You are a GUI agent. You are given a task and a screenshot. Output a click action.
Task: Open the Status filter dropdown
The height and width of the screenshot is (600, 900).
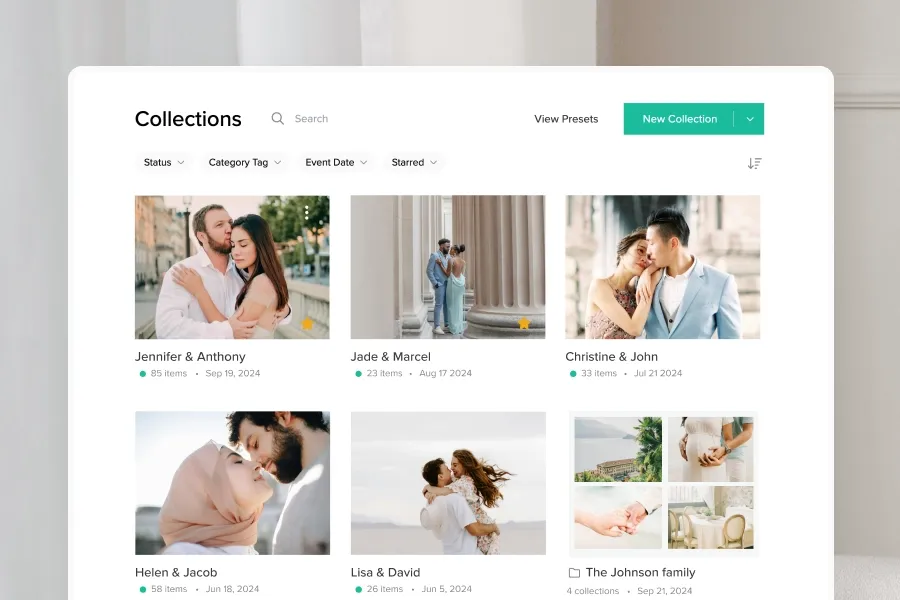(163, 162)
